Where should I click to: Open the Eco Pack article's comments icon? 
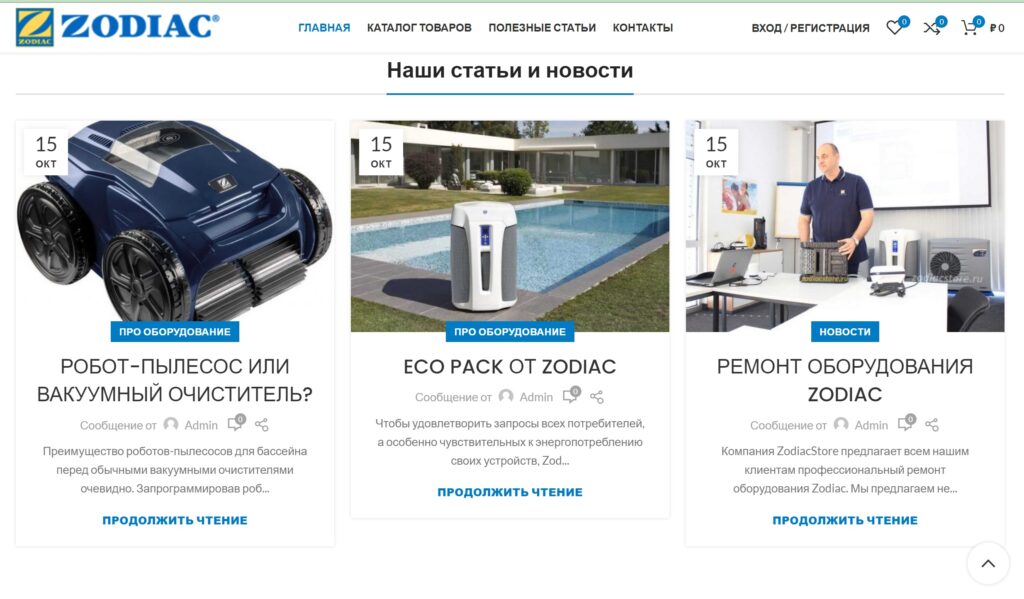pyautogui.click(x=571, y=396)
